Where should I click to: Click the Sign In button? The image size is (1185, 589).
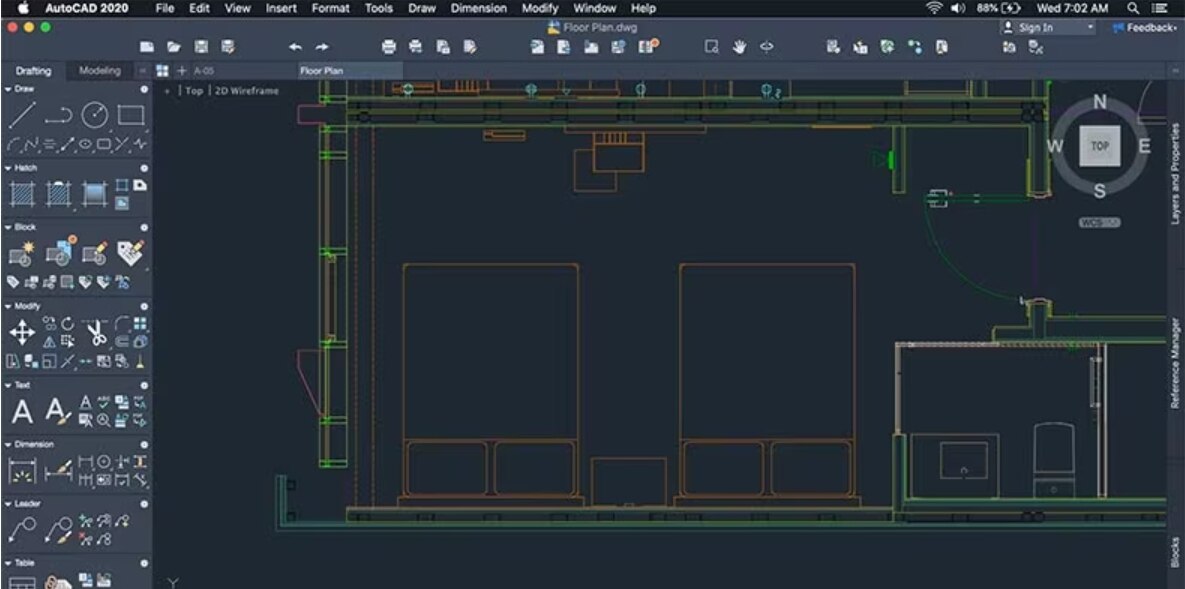1037,28
